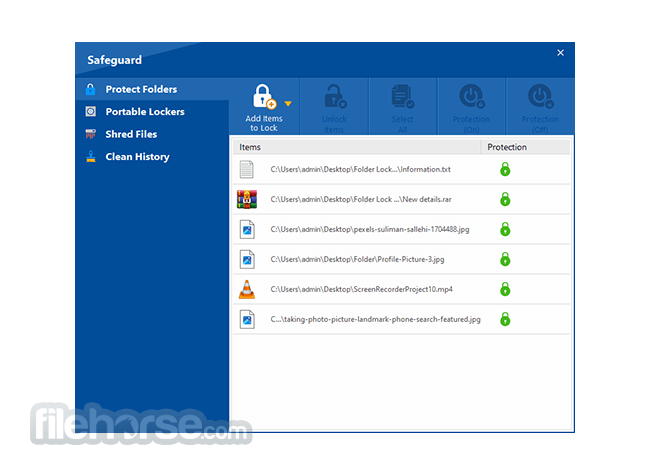Click the Unlock Items toolbar button
Image resolution: width=650 pixels, height=475 pixels.
pos(334,107)
